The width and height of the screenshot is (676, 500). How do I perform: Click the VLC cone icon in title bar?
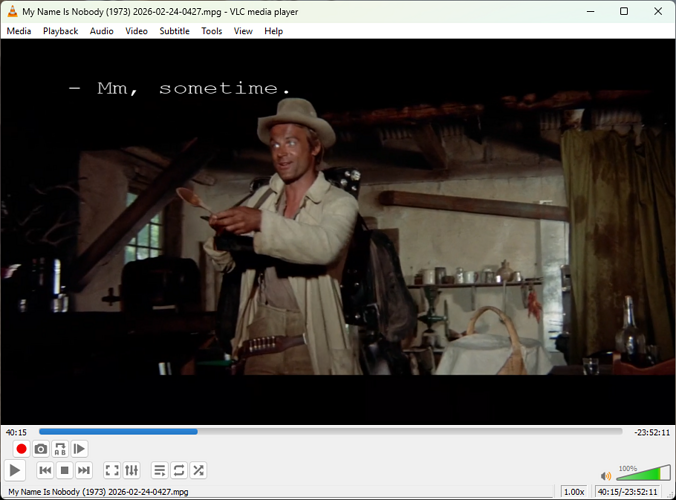[13, 12]
